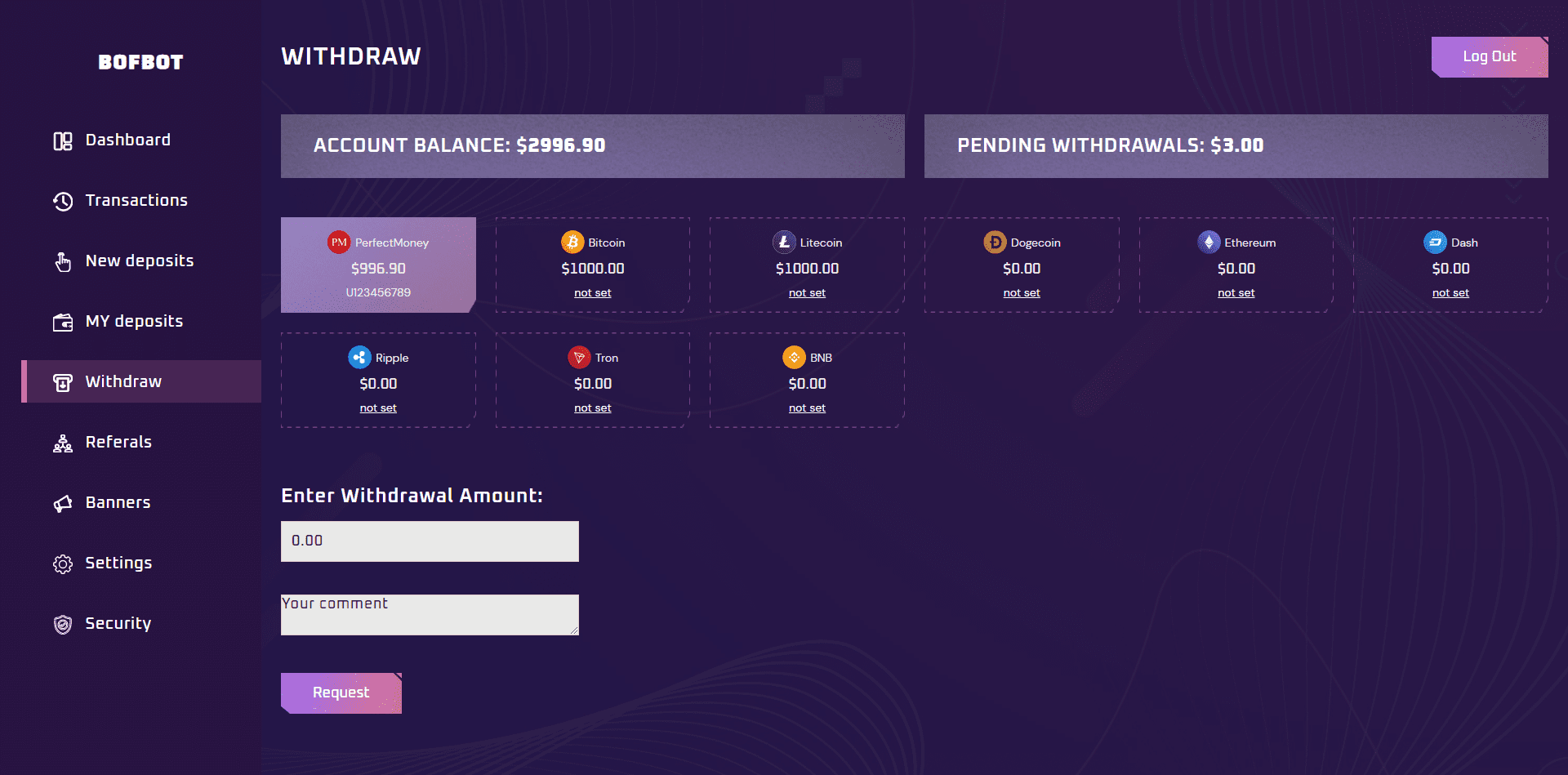This screenshot has height=775, width=1568.
Task: Click the New deposits hand icon
Action: point(63,262)
